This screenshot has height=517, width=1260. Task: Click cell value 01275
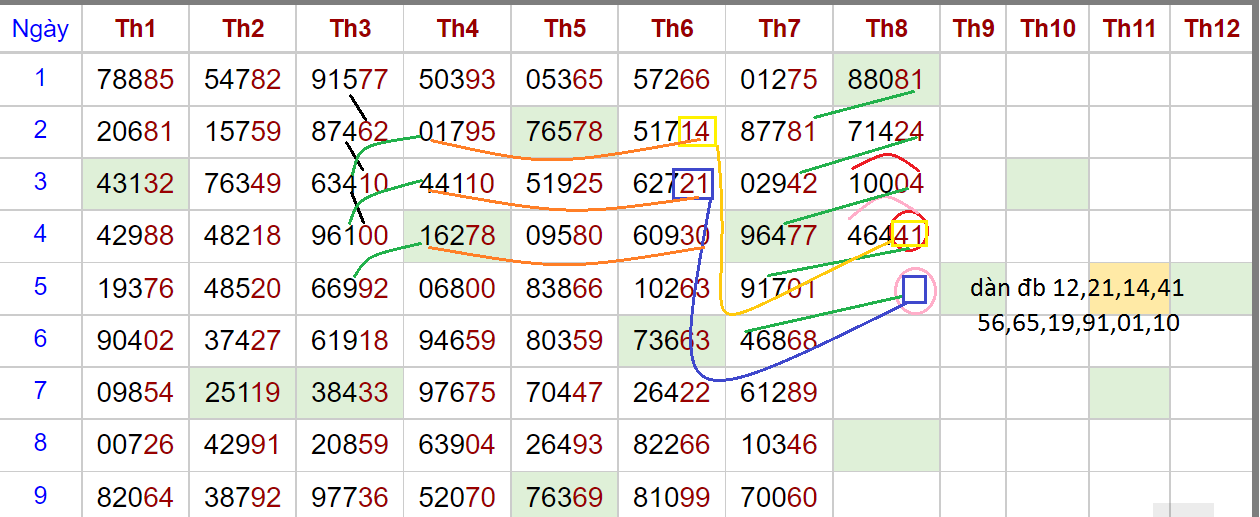779,79
